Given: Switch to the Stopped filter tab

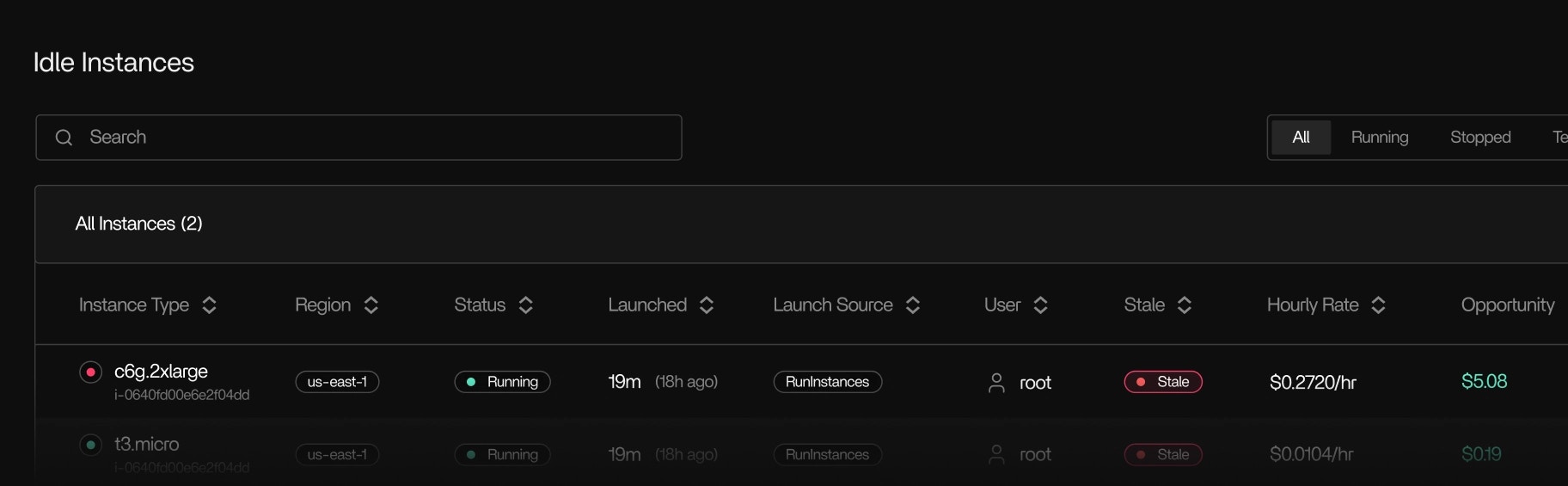Looking at the screenshot, I should coord(1480,138).
